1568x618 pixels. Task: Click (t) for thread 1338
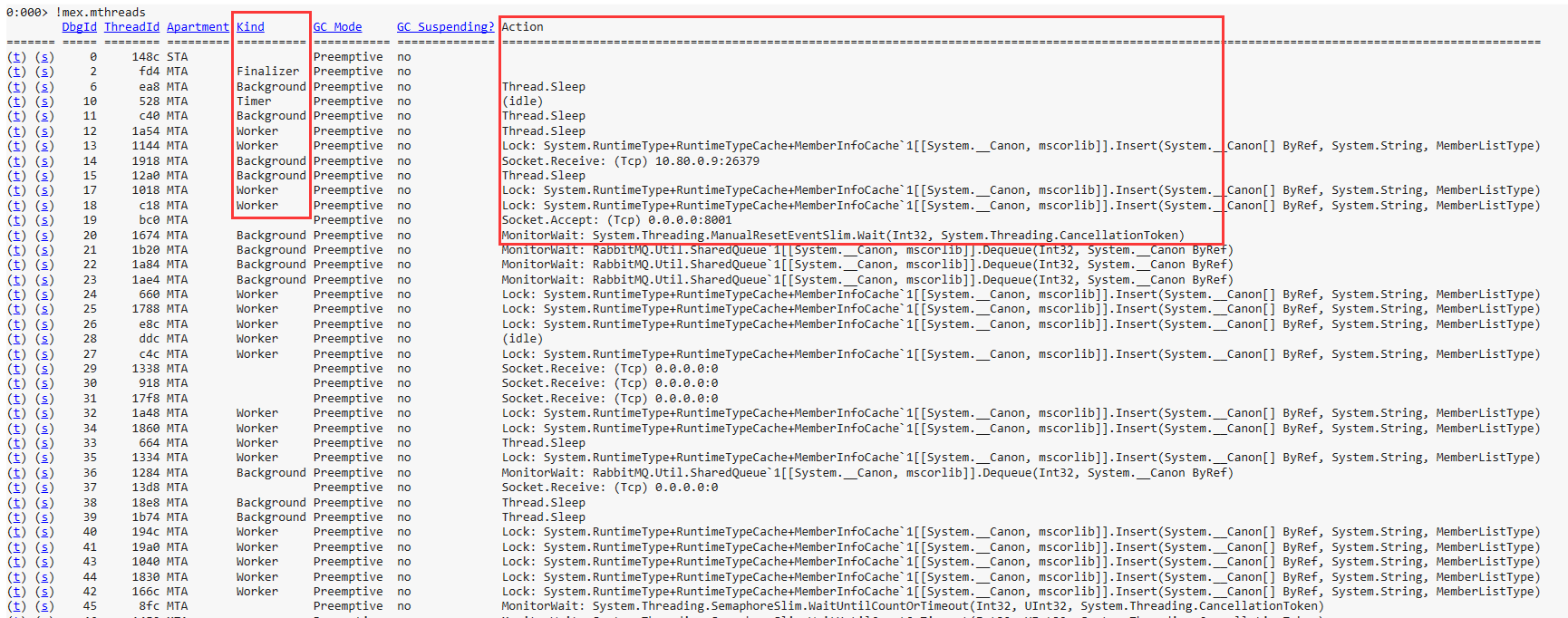(x=16, y=369)
